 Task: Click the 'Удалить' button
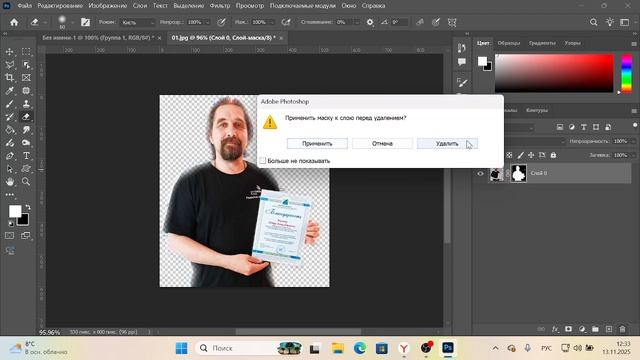[447, 144]
